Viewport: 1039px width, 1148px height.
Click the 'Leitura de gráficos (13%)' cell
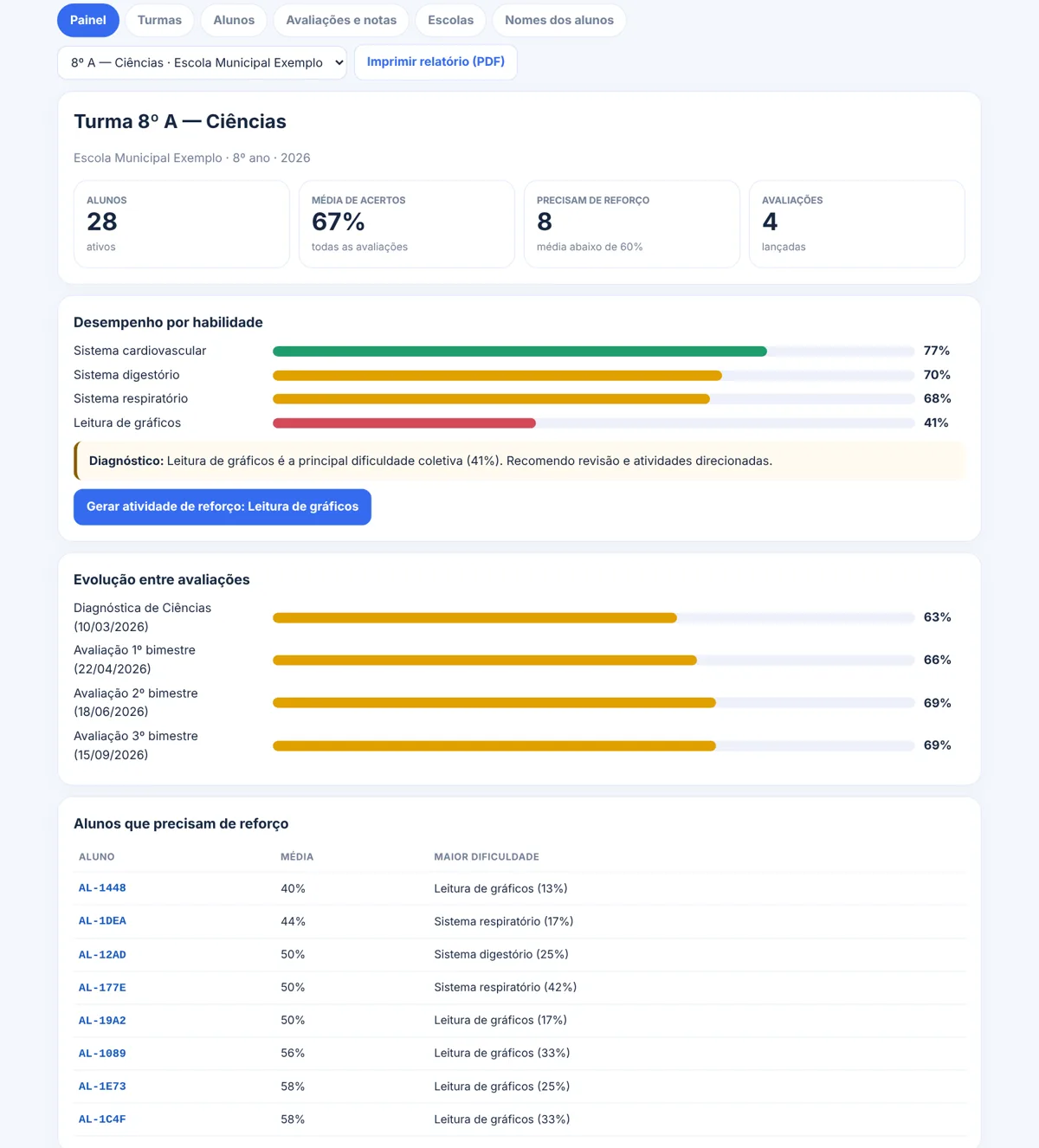tap(500, 888)
